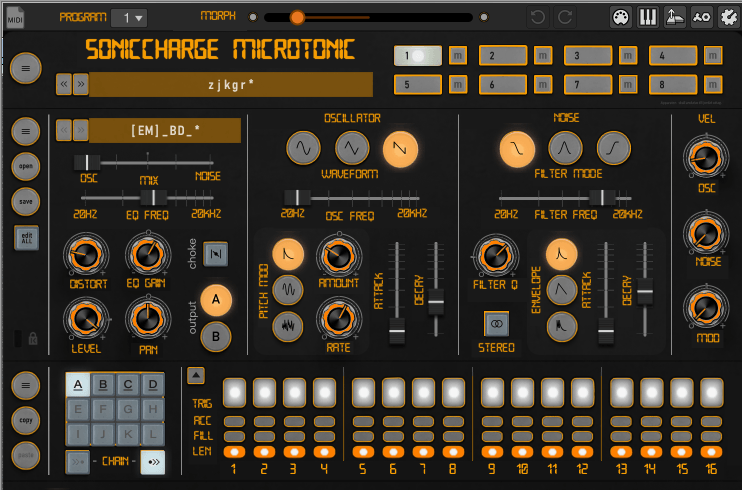Select the sawtooth oscillator waveform
The width and height of the screenshot is (742, 490).
point(400,149)
